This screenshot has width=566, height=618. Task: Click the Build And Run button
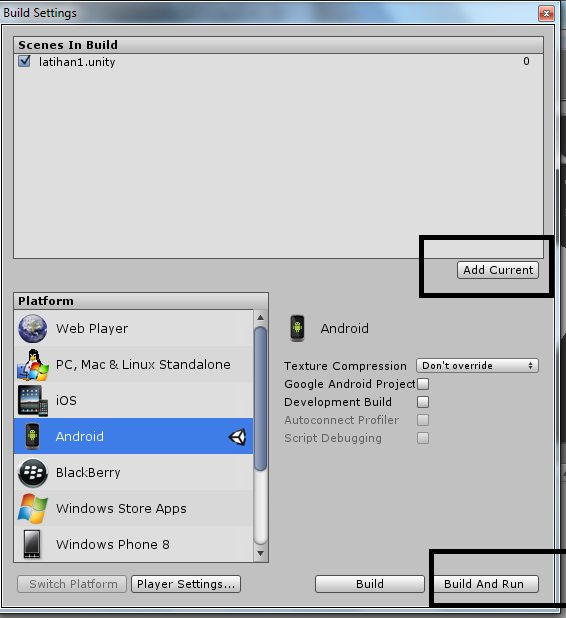(484, 584)
